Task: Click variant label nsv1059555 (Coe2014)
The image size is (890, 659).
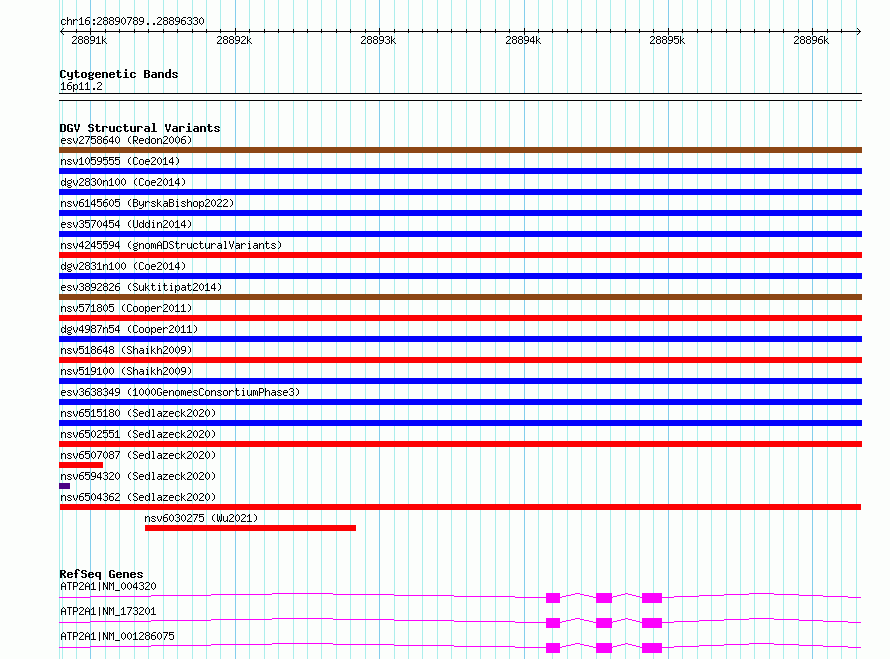Action: [120, 161]
